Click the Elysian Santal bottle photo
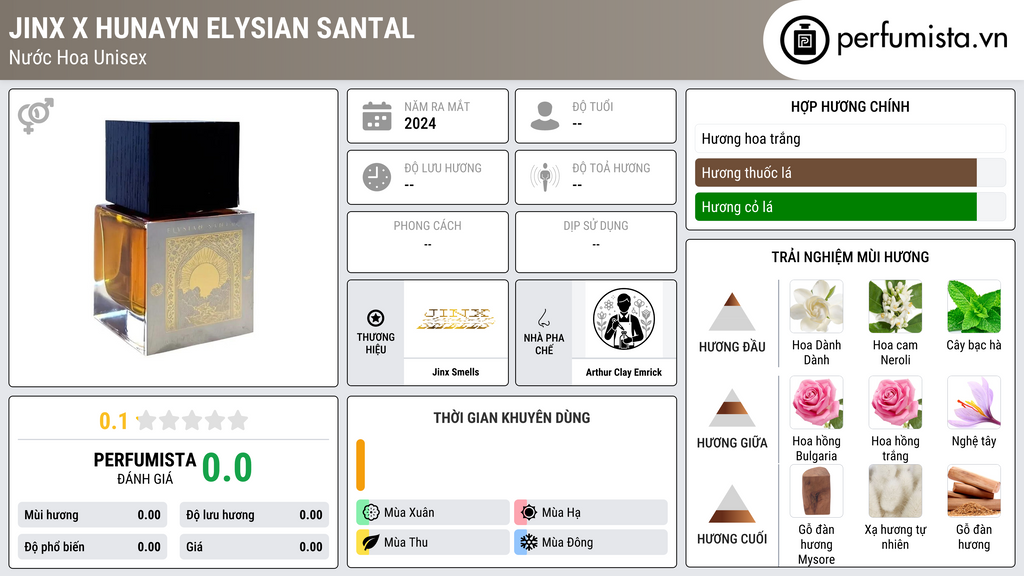 (174, 237)
